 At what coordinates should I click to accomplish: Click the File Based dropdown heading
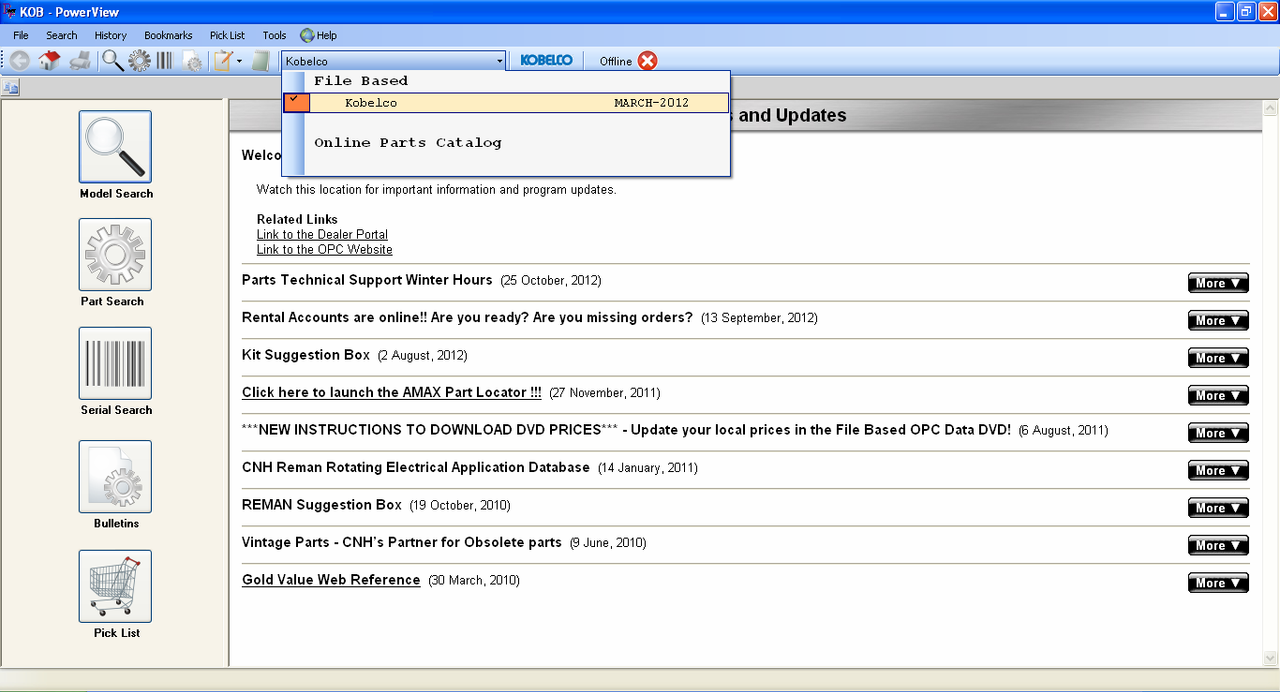tap(361, 81)
